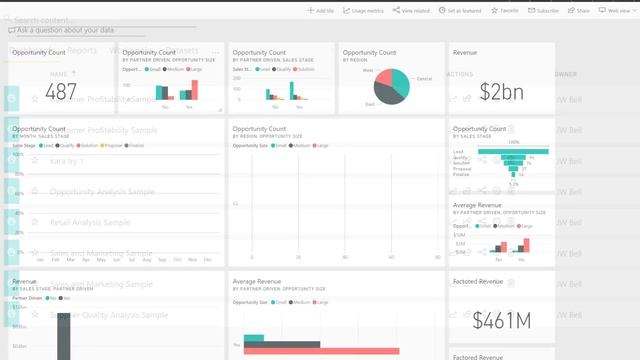The image size is (640, 360).
Task: Open the Share option
Action: pyautogui.click(x=579, y=11)
